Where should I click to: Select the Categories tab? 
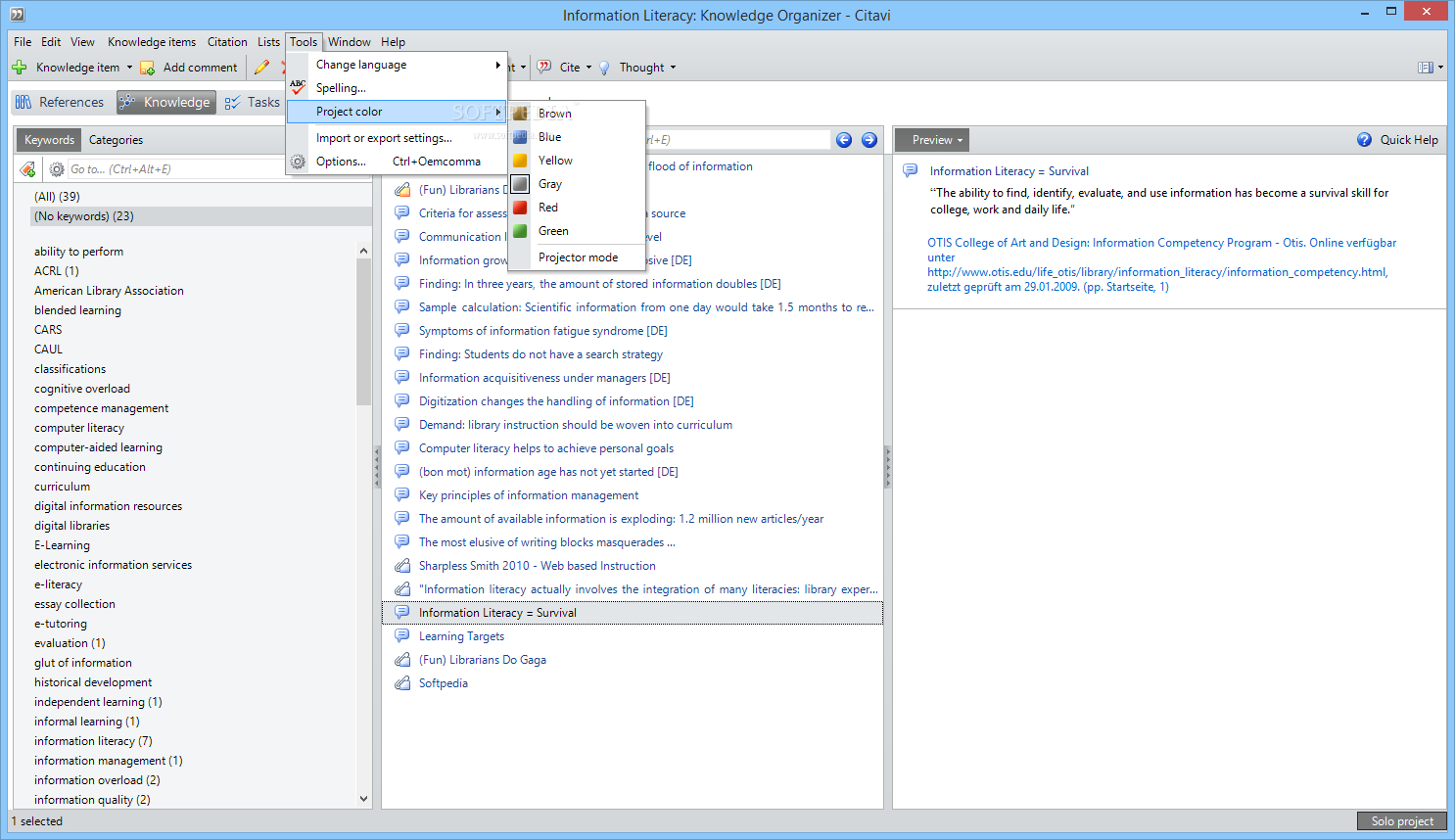click(116, 140)
